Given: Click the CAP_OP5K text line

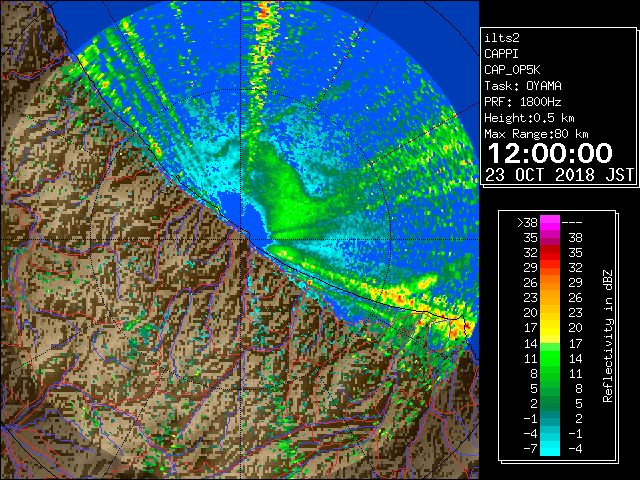Looking at the screenshot, I should (x=512, y=70).
